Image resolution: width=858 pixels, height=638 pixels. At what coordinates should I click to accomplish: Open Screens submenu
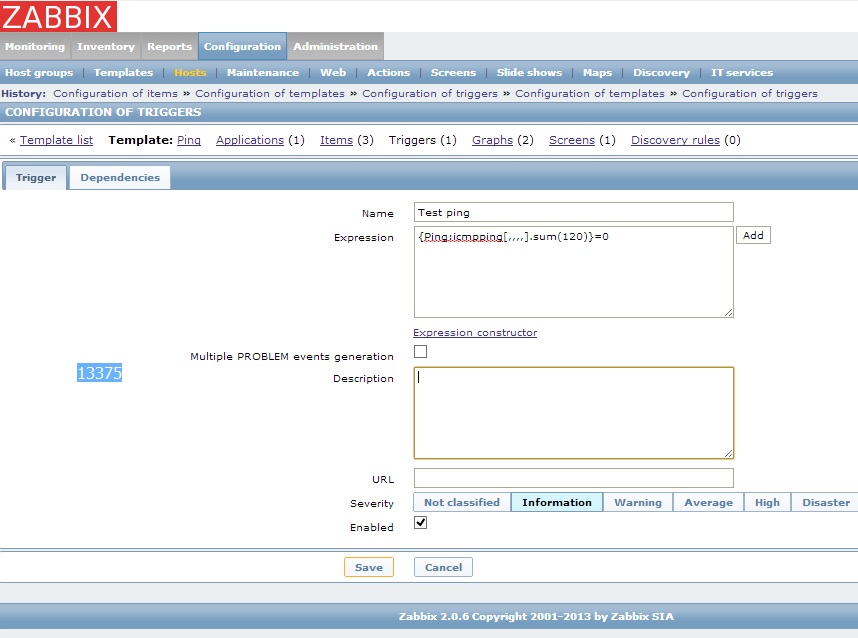(x=453, y=72)
